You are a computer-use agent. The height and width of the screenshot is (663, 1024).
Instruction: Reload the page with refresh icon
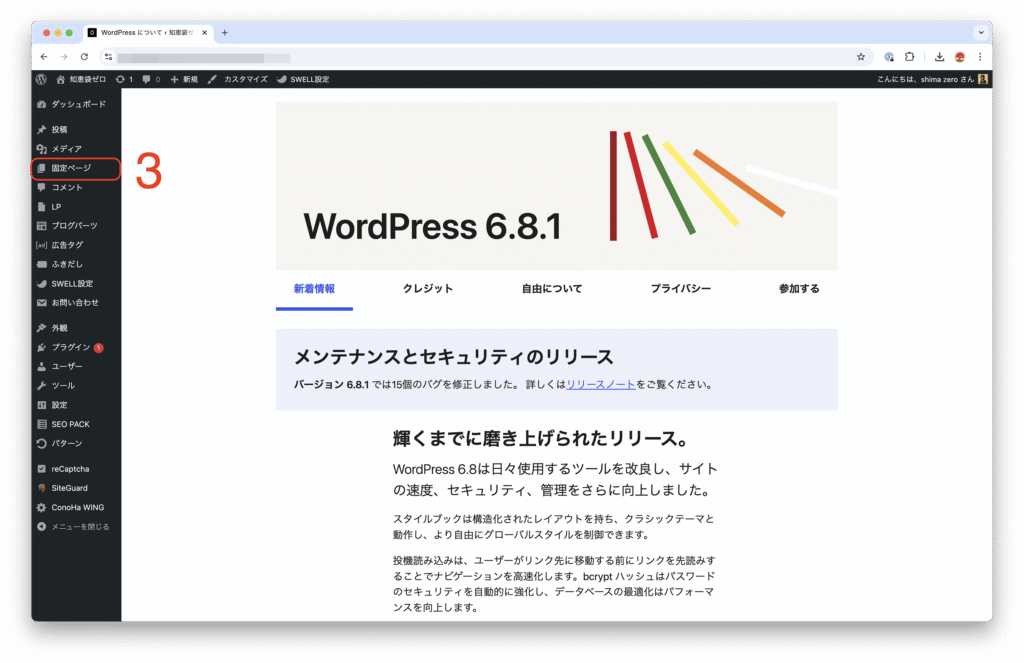[84, 57]
